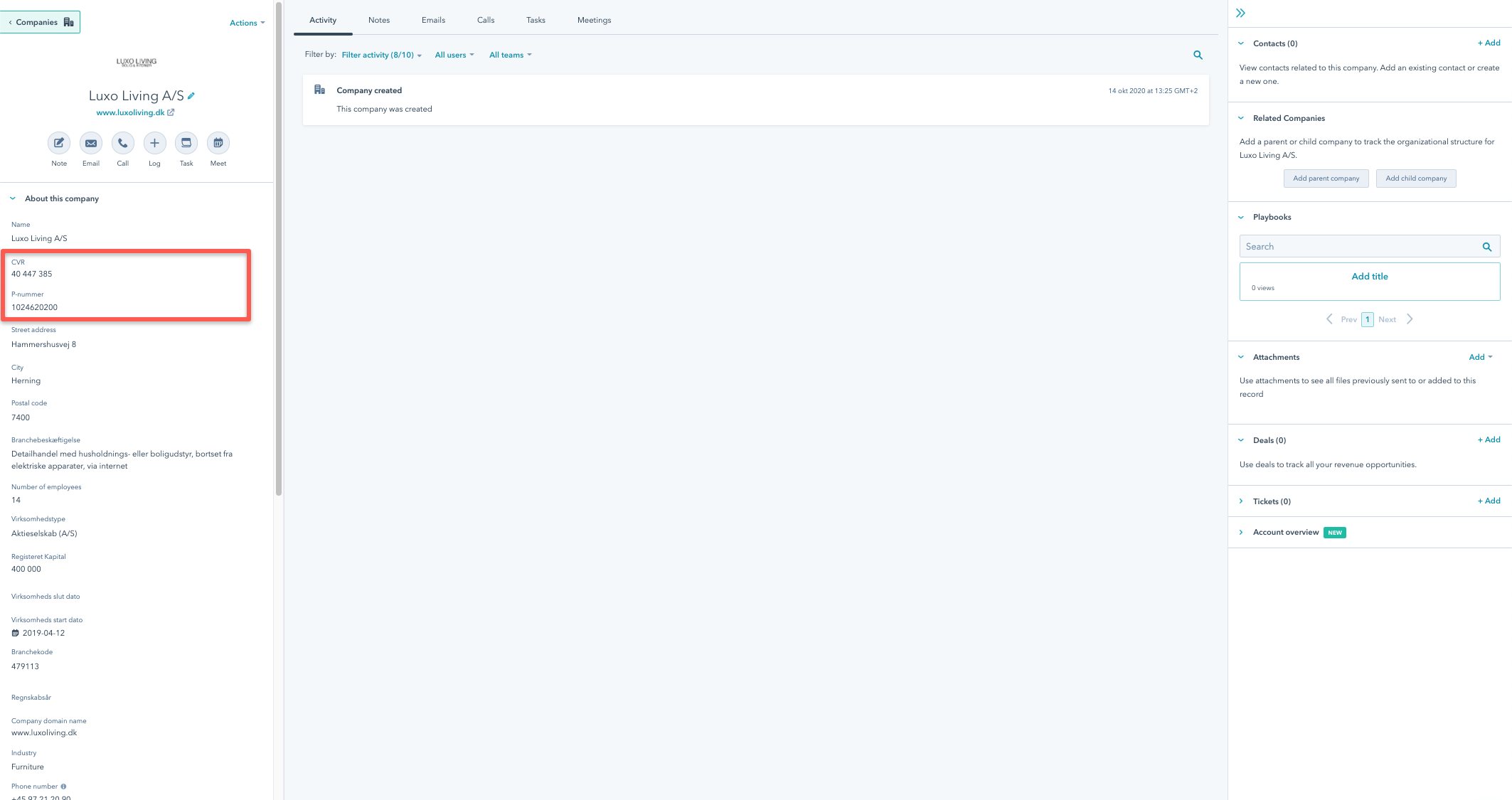Click the street address Hammershusvej 8
1512x800 pixels.
point(43,344)
